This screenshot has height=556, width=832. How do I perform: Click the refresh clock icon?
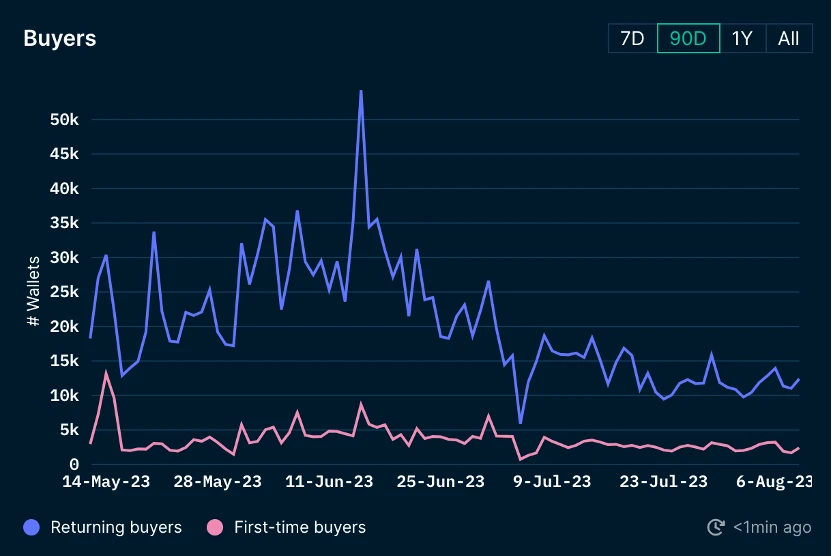(x=715, y=527)
